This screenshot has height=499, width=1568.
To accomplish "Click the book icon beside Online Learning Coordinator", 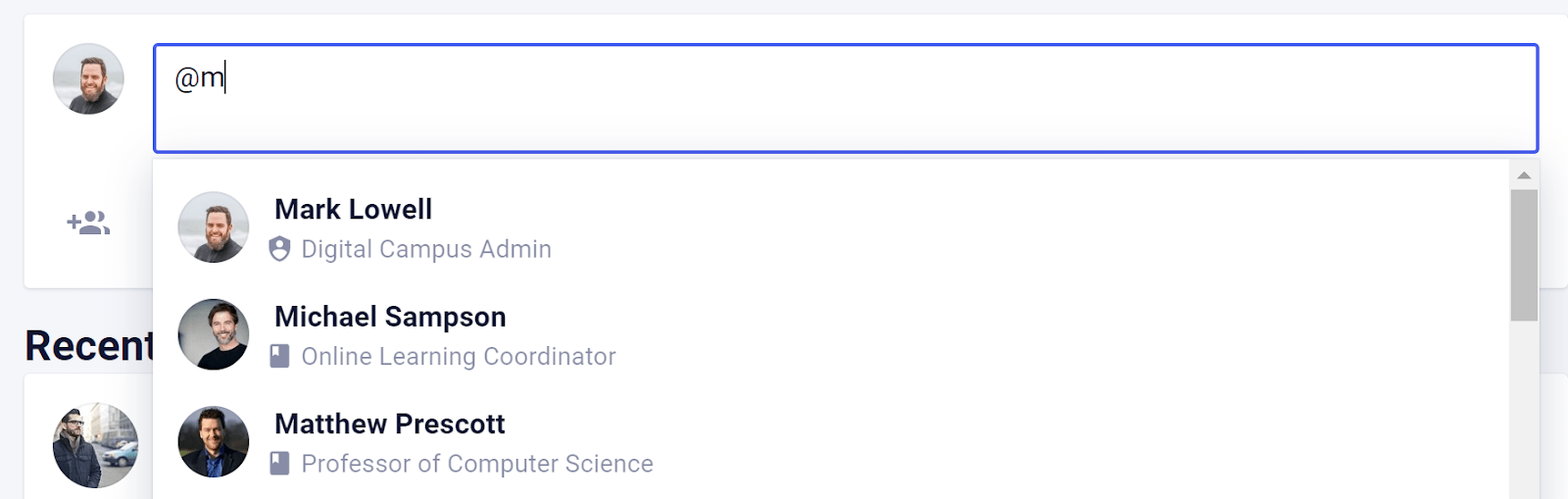I will [279, 356].
